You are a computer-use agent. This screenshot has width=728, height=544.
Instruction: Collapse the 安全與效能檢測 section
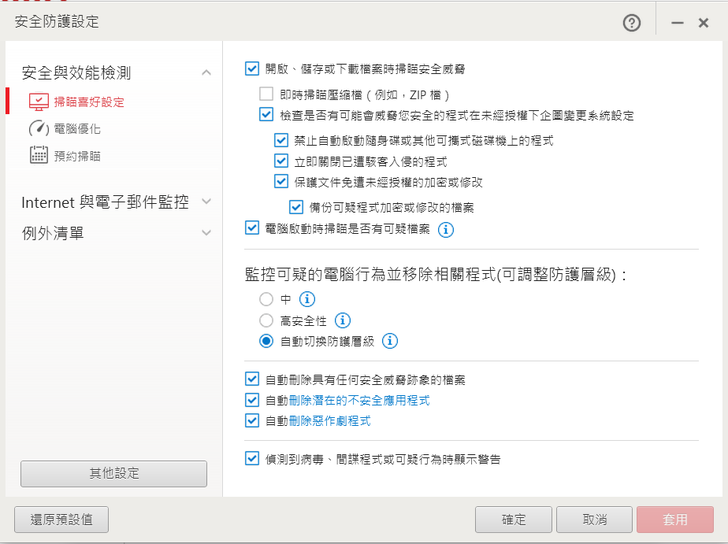click(206, 72)
